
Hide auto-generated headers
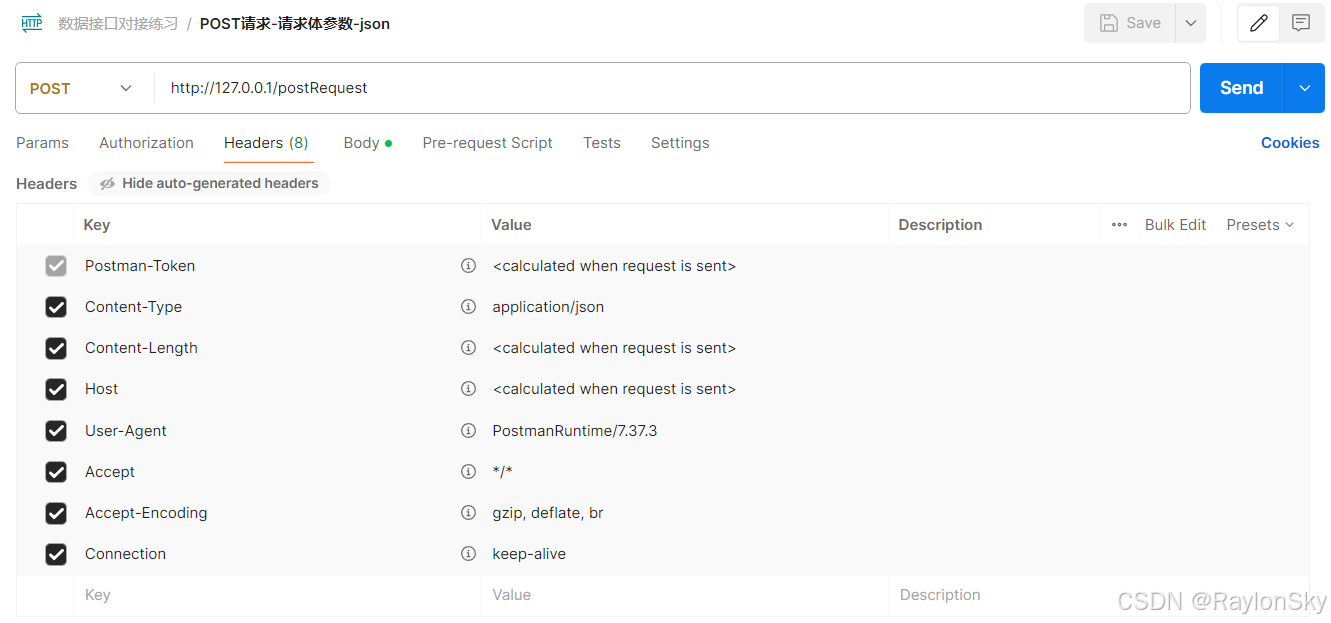coord(209,184)
